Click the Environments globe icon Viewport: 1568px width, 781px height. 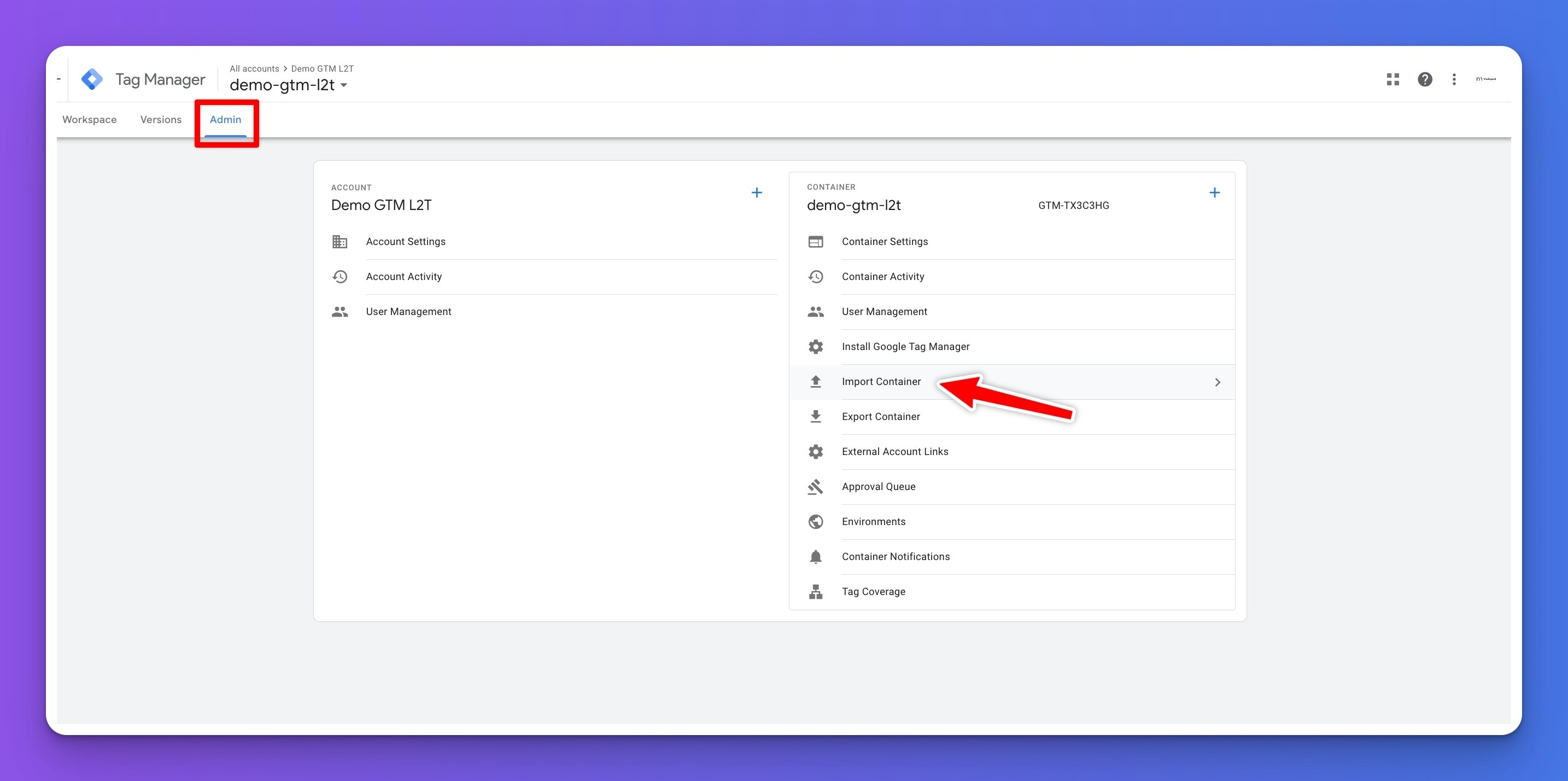point(816,522)
